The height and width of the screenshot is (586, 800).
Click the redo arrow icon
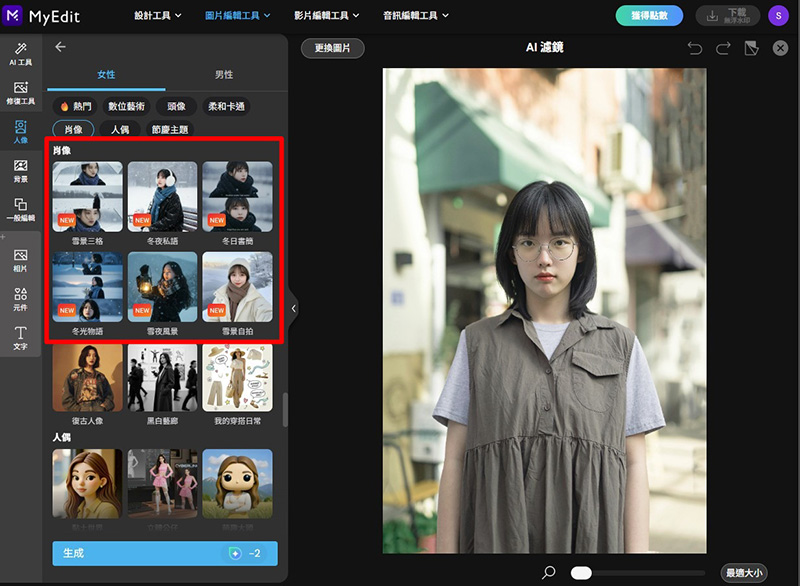pos(723,48)
